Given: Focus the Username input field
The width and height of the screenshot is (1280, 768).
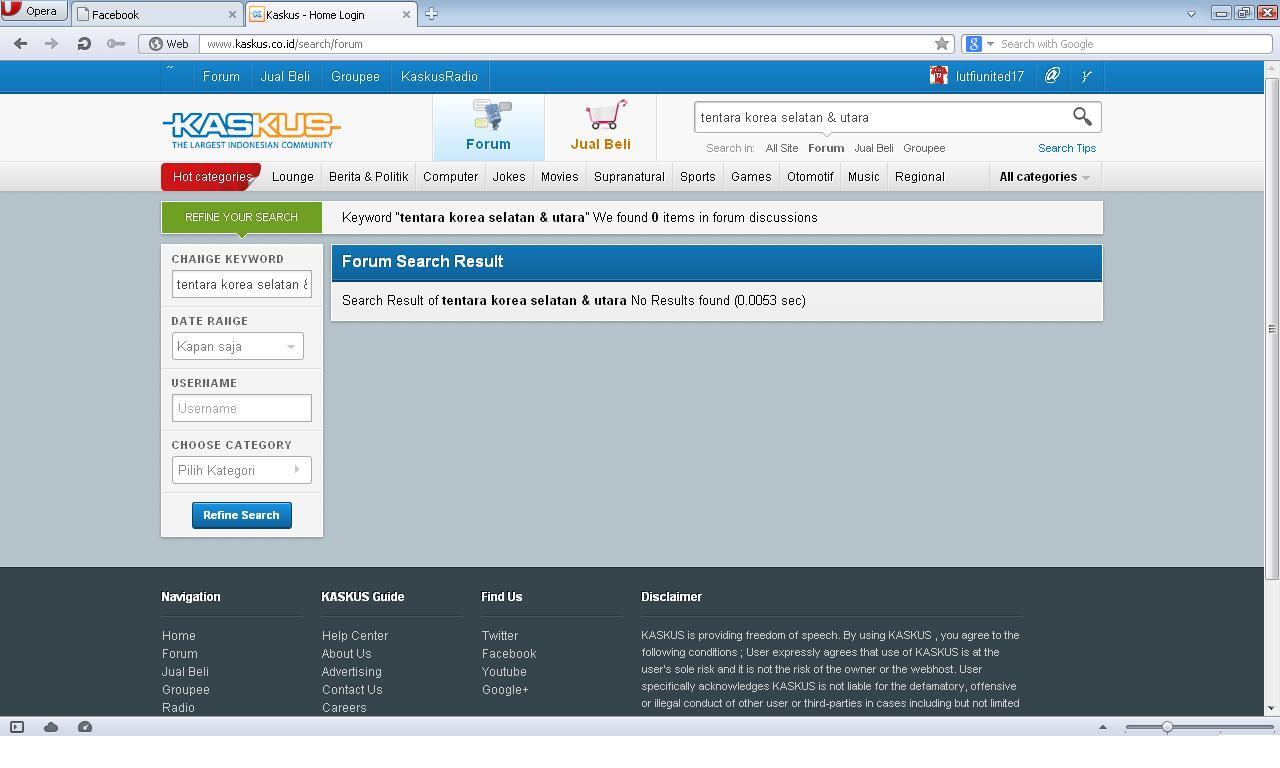Looking at the screenshot, I should [x=241, y=408].
